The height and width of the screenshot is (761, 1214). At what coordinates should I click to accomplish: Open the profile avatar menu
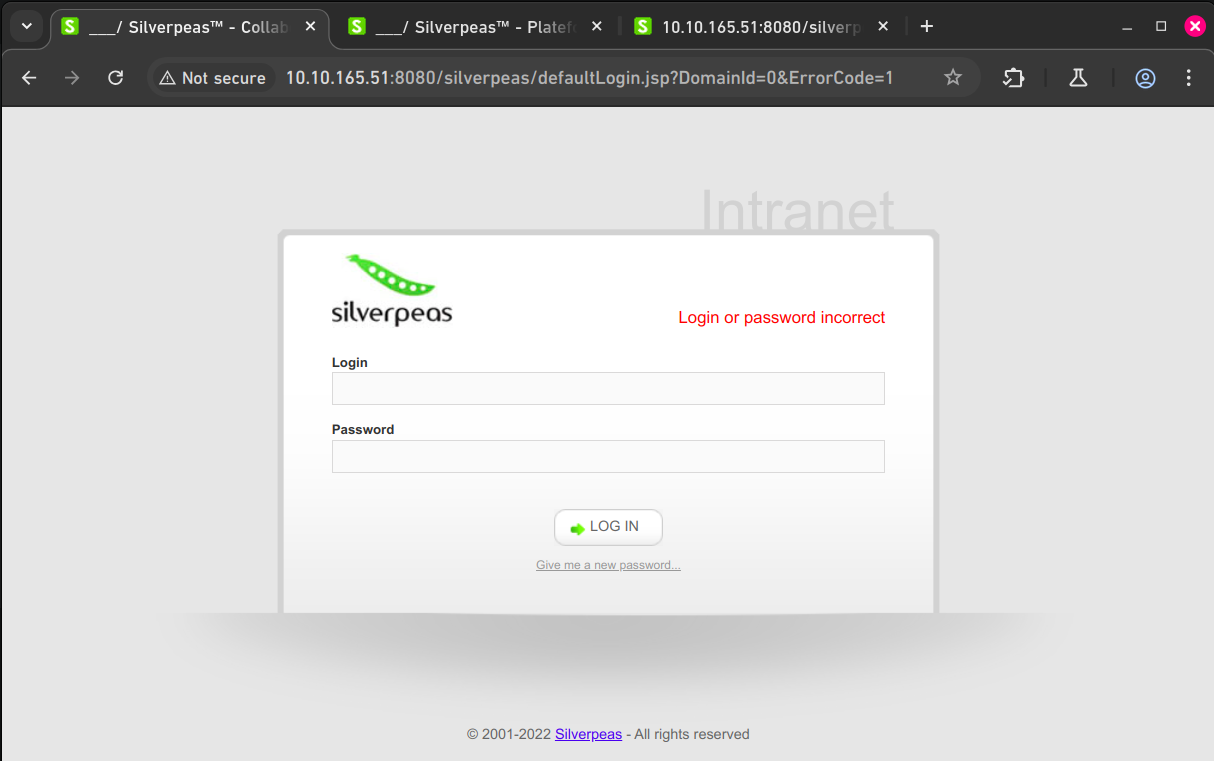pyautogui.click(x=1146, y=78)
